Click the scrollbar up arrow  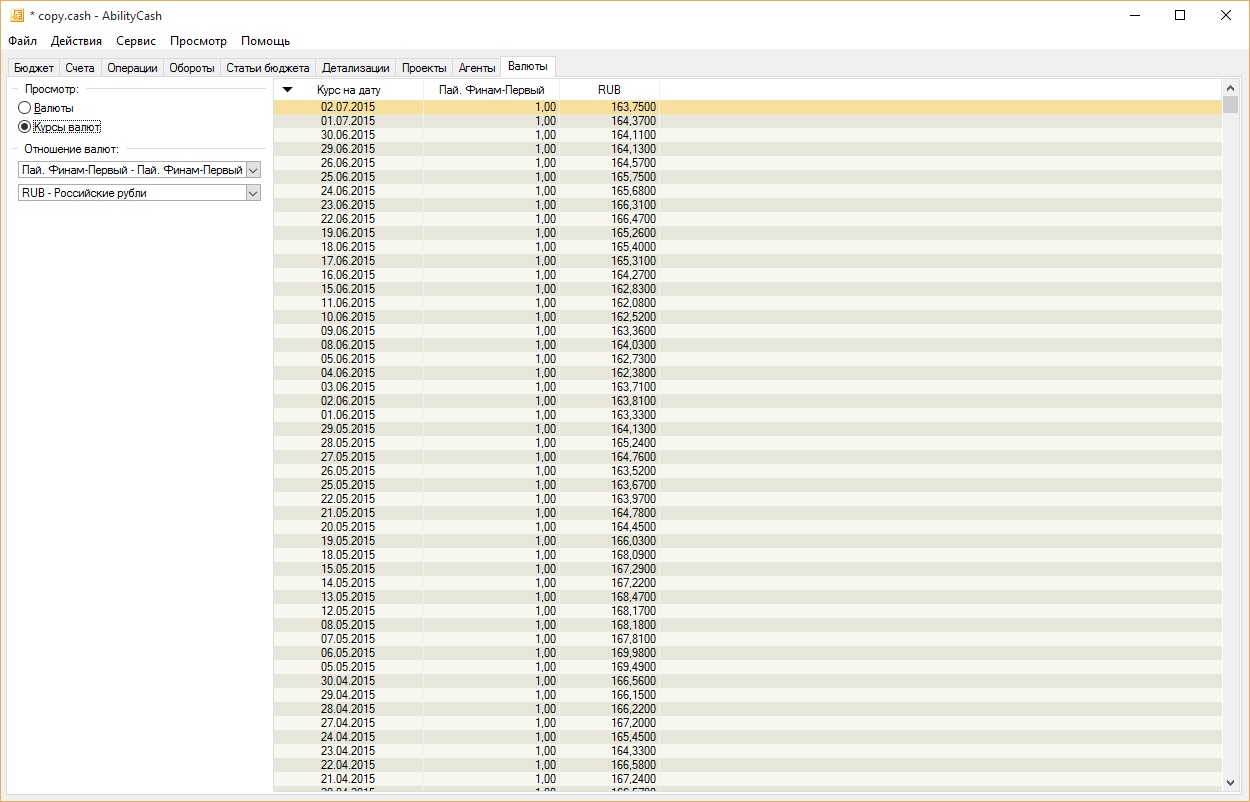(x=1230, y=89)
